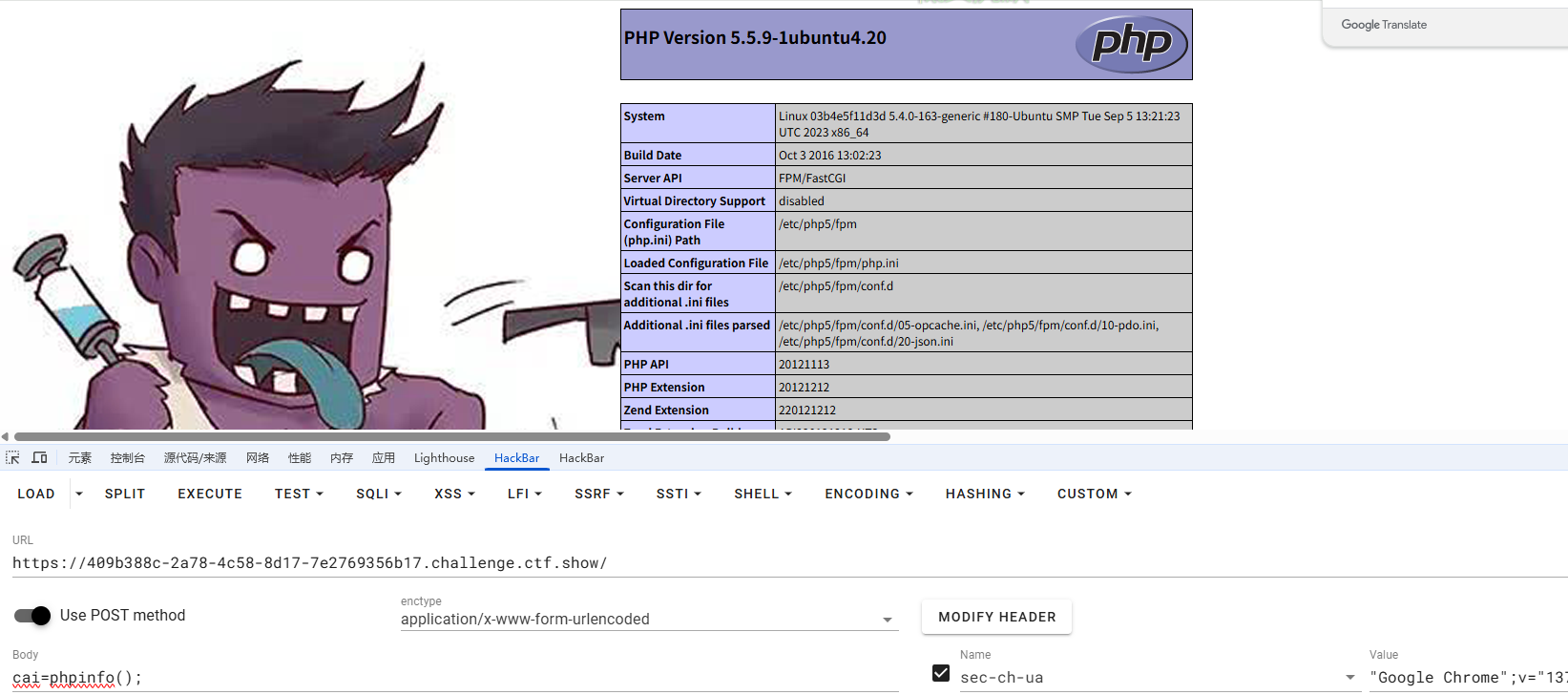The height and width of the screenshot is (695, 1568).
Task: Open the SHELL menu
Action: click(763, 494)
